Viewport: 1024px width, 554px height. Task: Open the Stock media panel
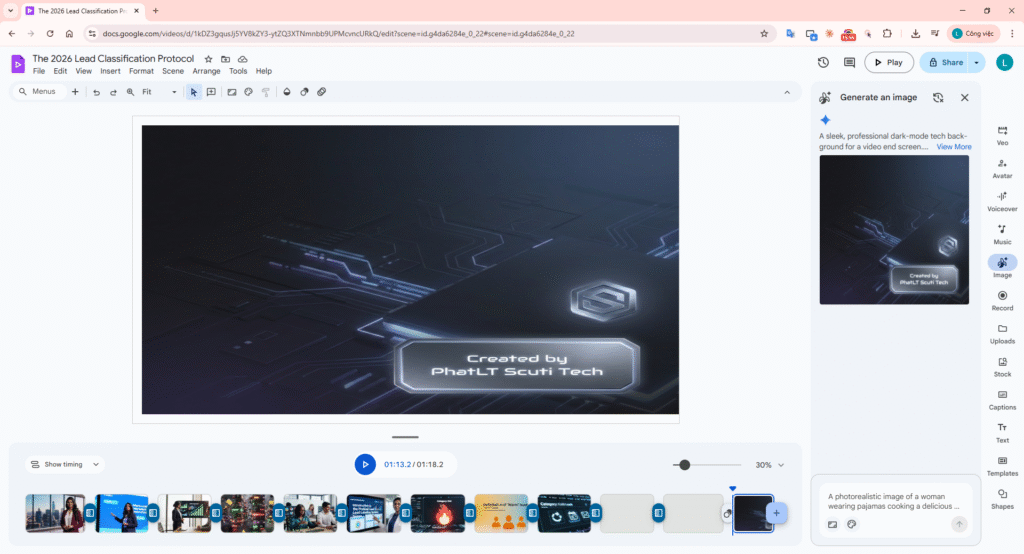(x=1002, y=365)
